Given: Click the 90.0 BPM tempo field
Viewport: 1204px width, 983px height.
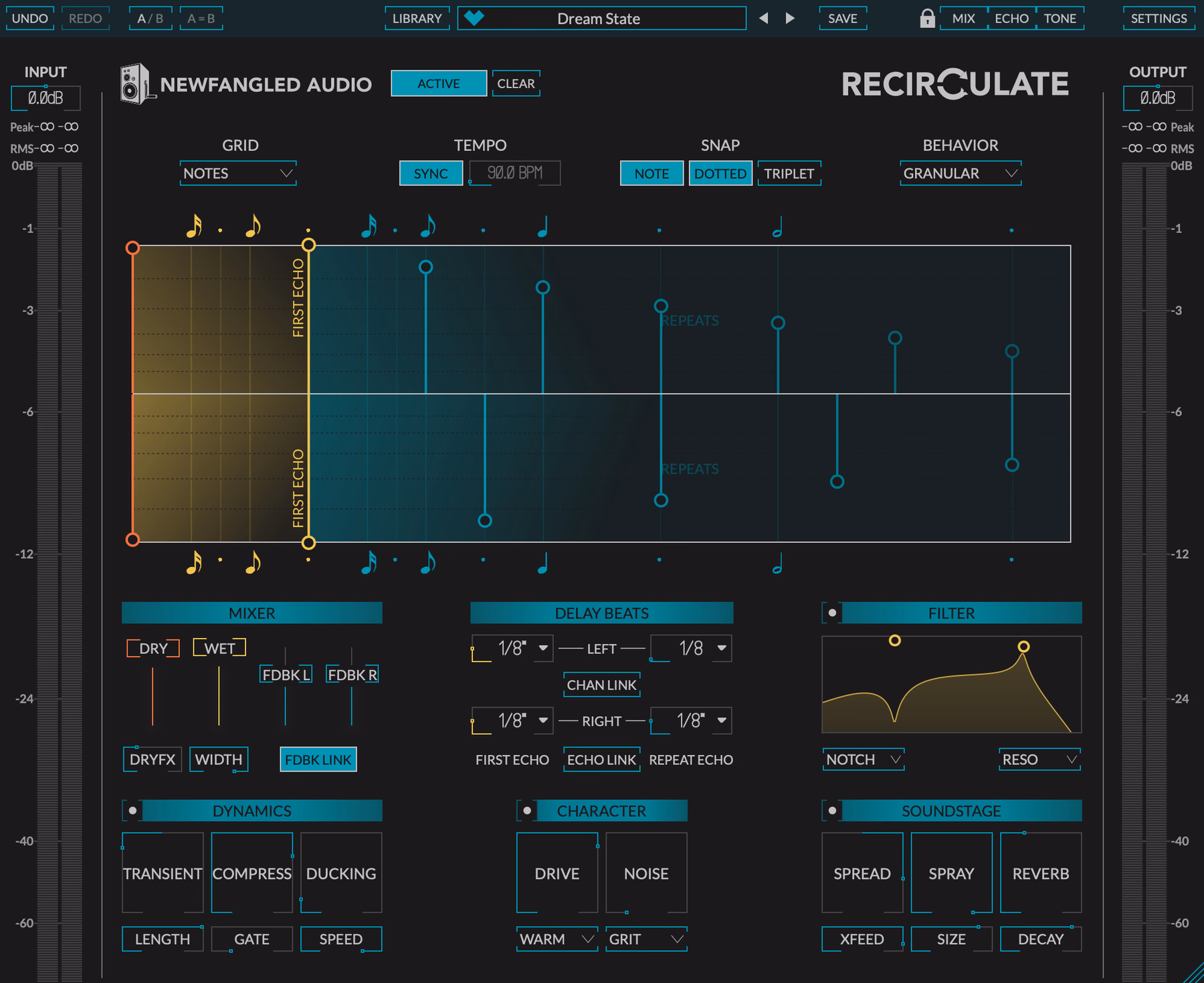Looking at the screenshot, I should pyautogui.click(x=514, y=173).
